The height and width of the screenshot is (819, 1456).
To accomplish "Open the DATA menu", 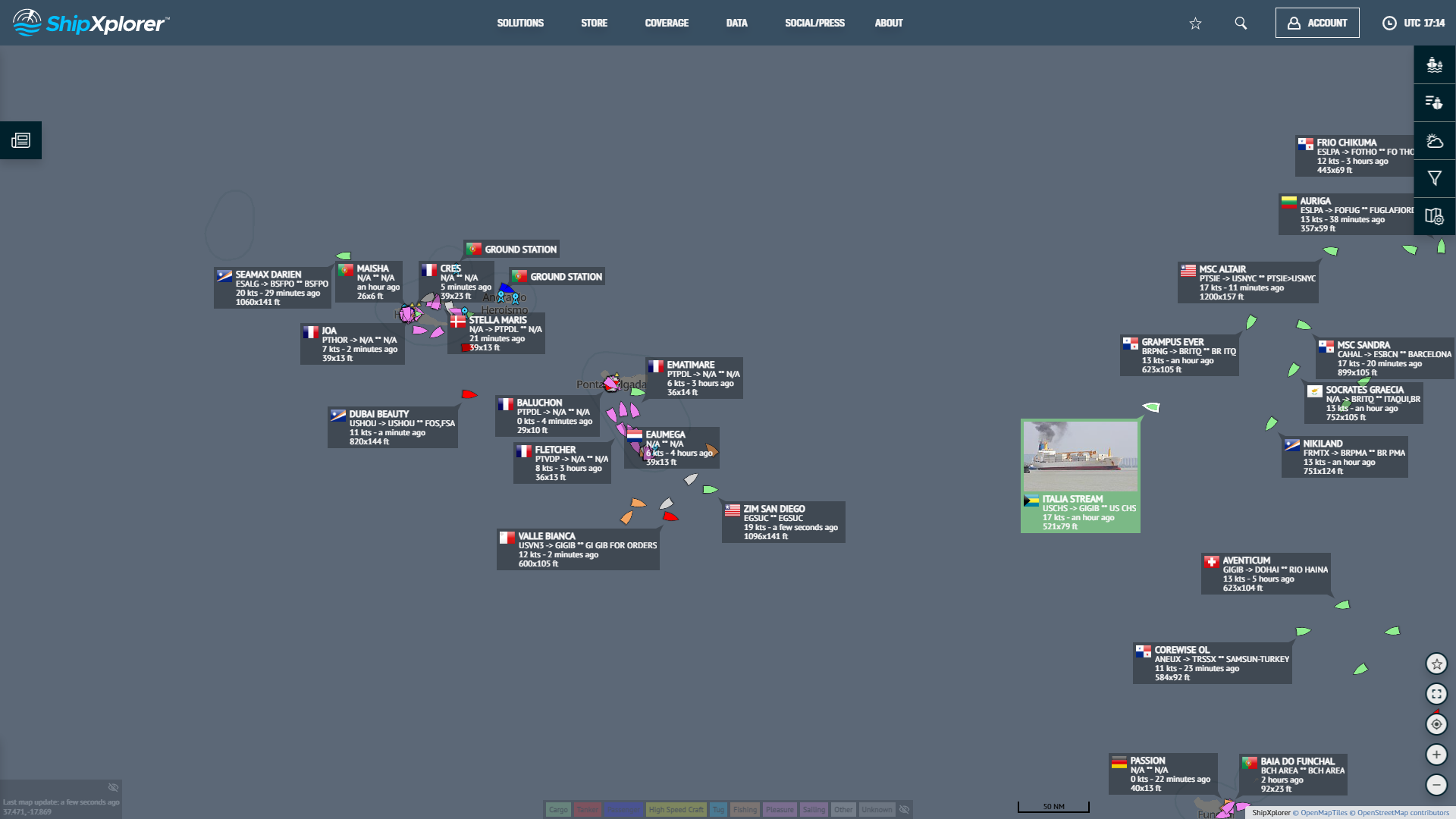I will click(x=736, y=23).
